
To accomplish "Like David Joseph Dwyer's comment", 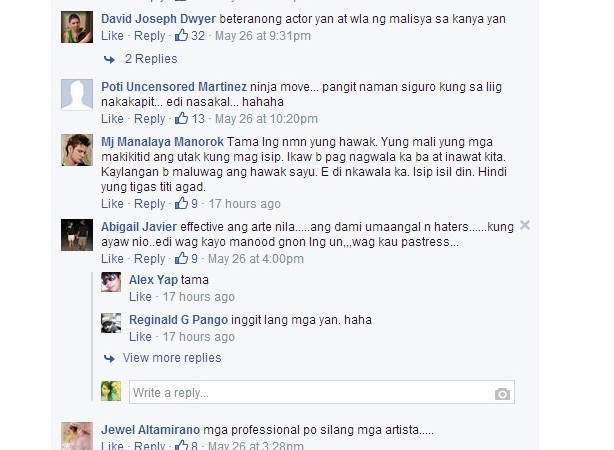I will pos(112,36).
